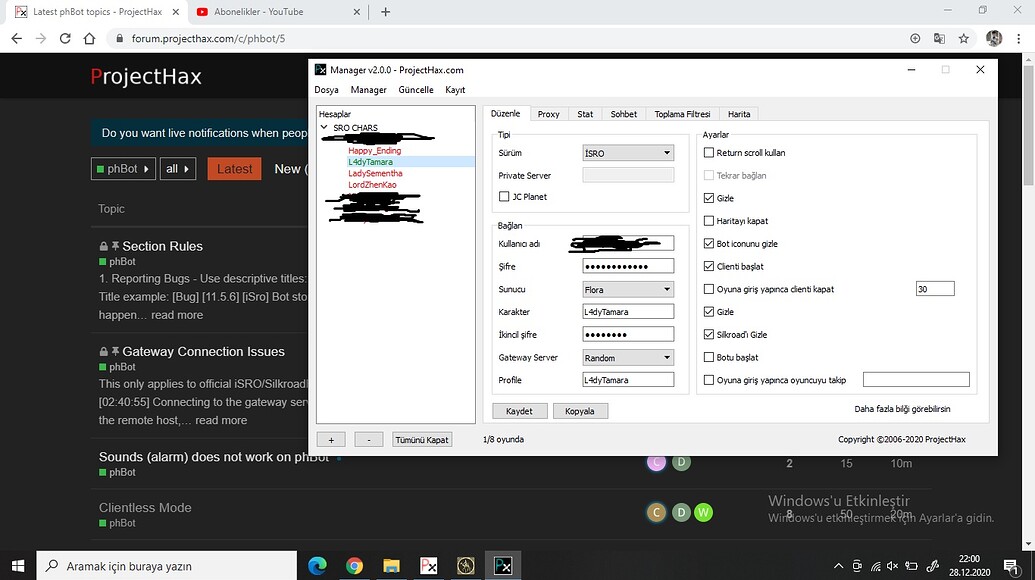Switch to the Proxy tab
This screenshot has height=580, width=1035.
548,113
